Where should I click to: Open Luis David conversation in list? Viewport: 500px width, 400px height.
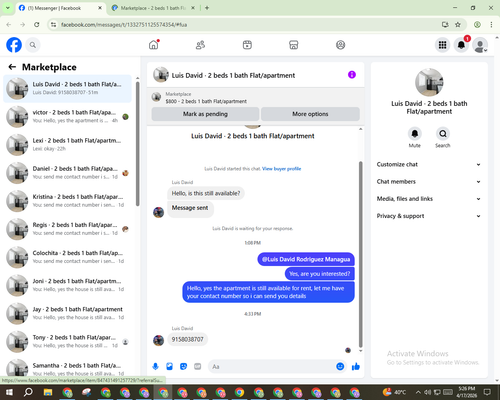click(68, 88)
